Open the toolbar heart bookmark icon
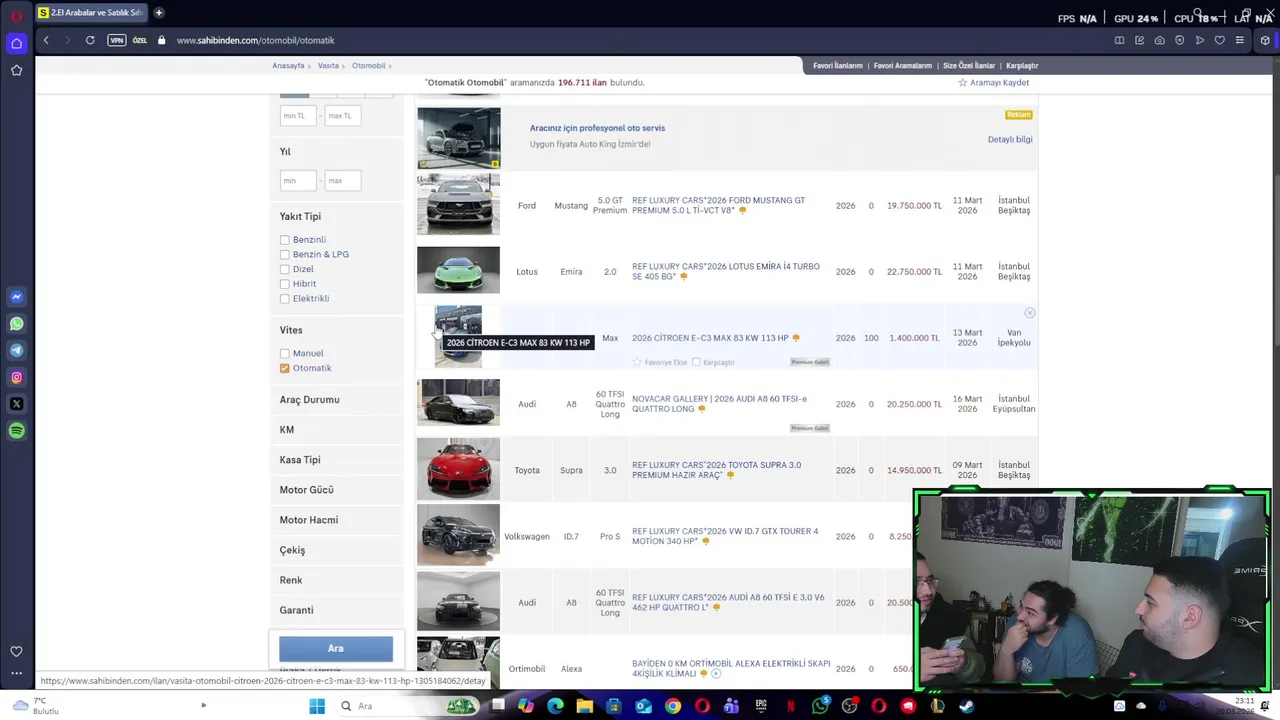The image size is (1280, 720). 1219,40
